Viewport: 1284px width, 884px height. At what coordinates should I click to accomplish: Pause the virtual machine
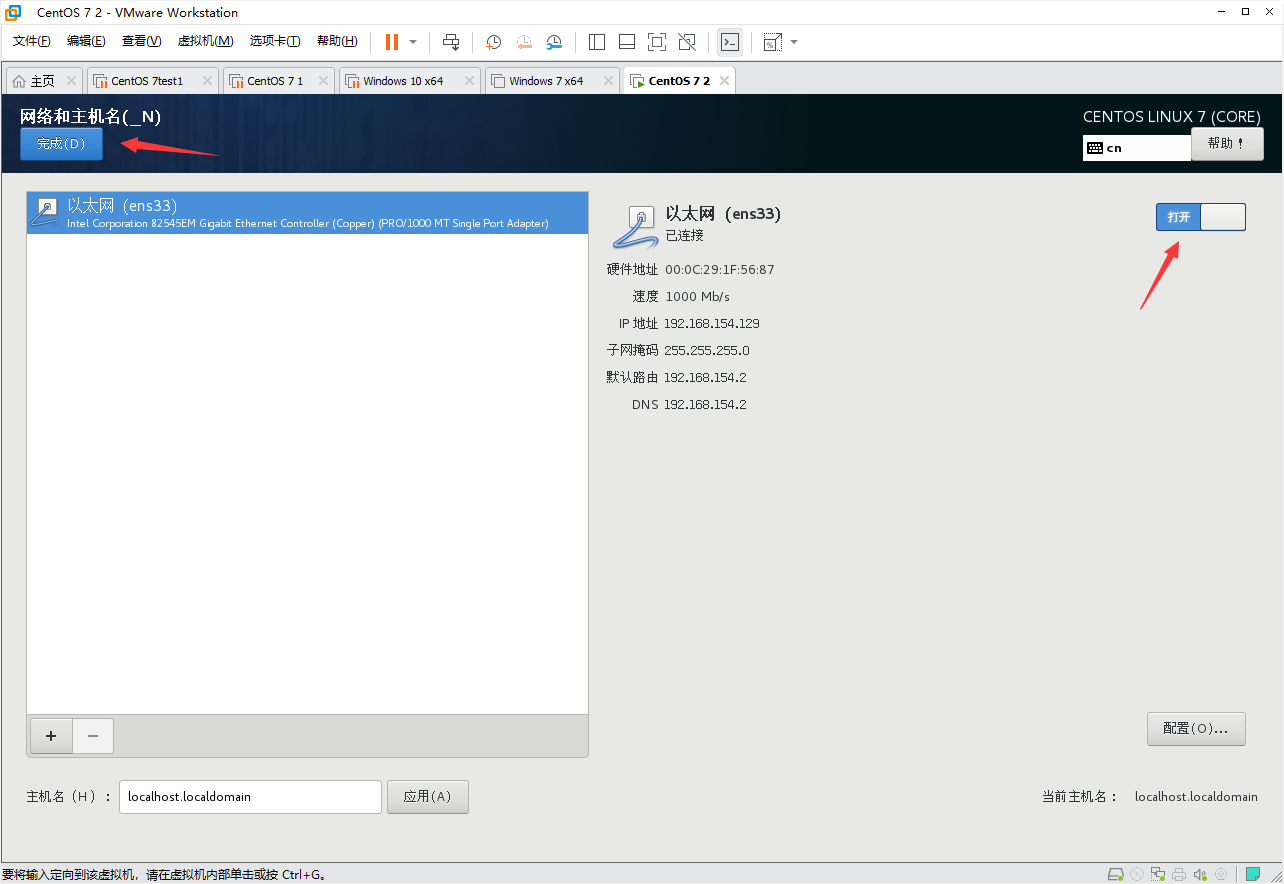tap(392, 42)
